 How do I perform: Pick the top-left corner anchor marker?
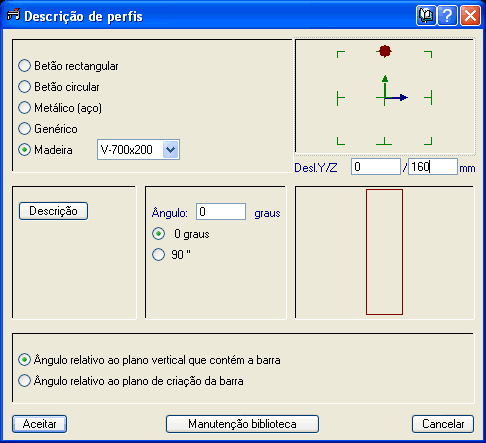click(x=341, y=54)
